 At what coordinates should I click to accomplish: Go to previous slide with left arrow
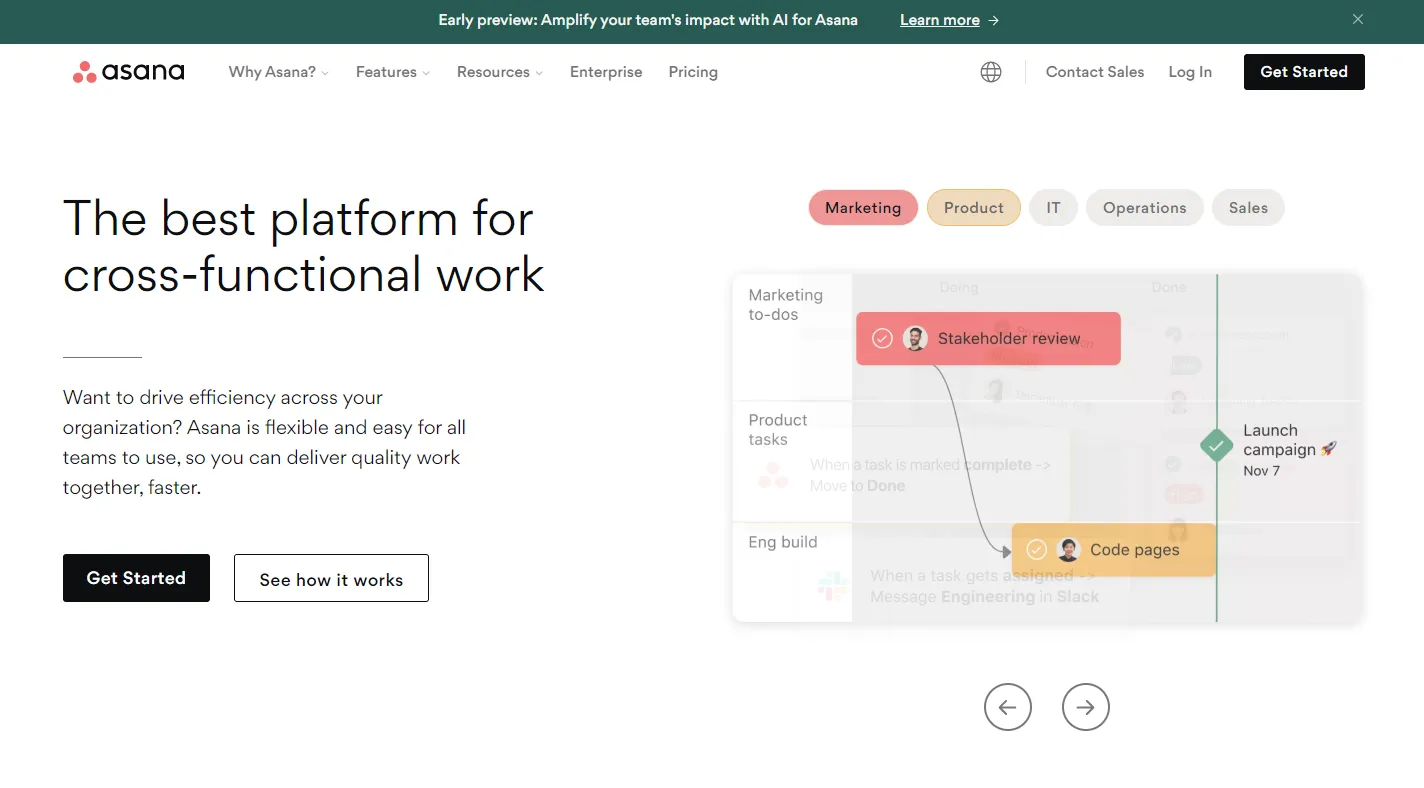tap(1007, 707)
